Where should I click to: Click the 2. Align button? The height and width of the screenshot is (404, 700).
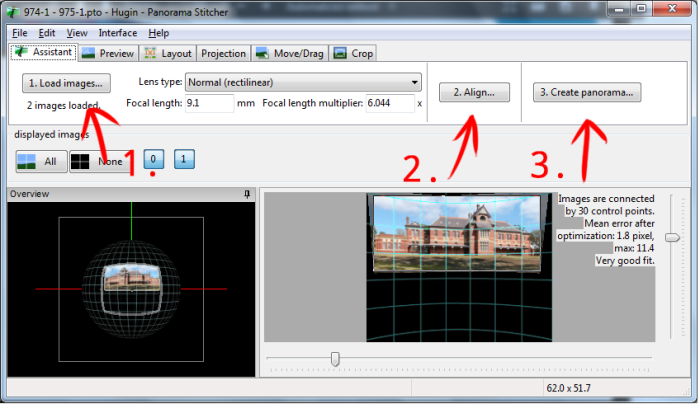[x=474, y=92]
